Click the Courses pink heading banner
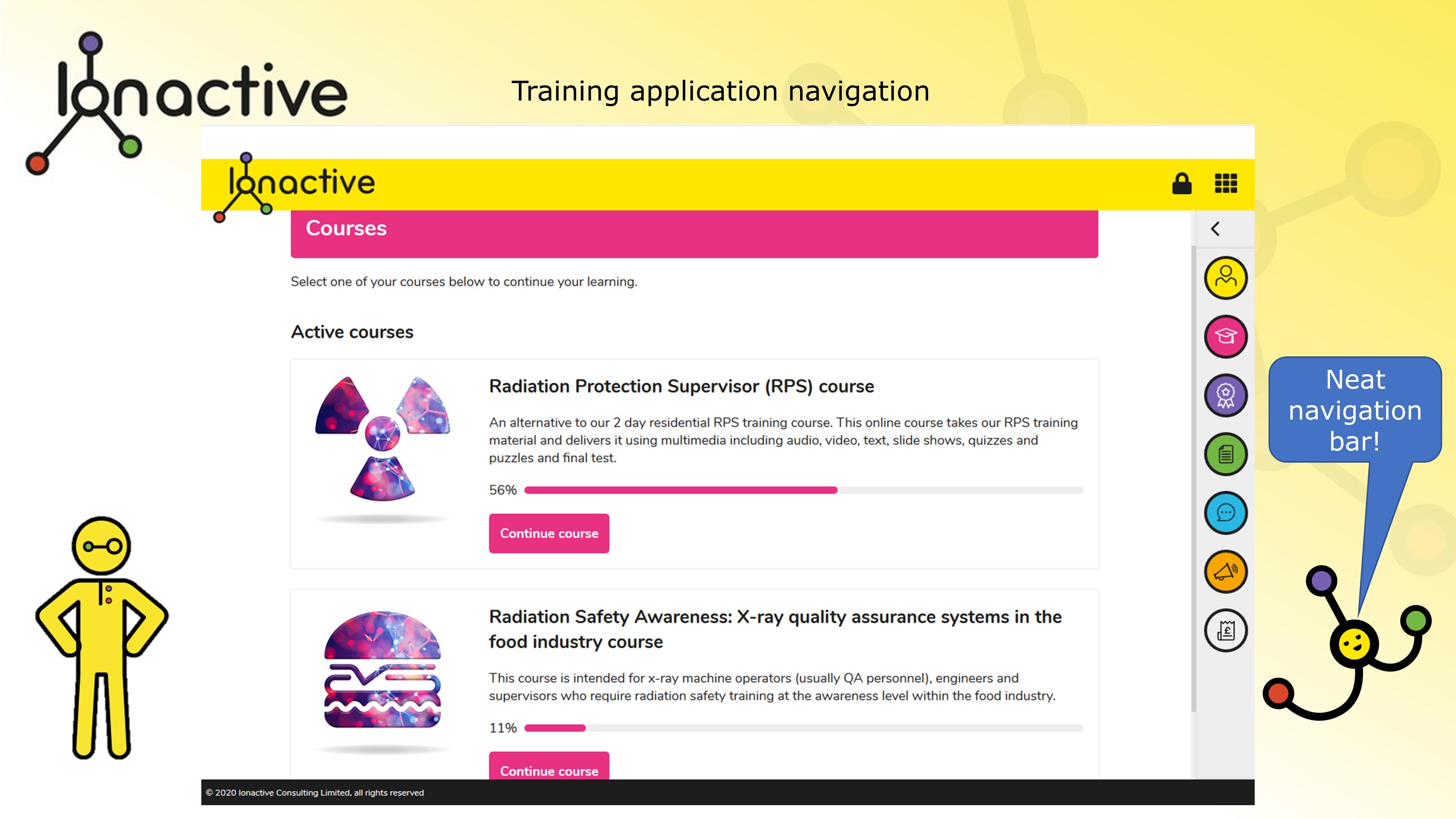This screenshot has height=819, width=1456. pos(694,234)
